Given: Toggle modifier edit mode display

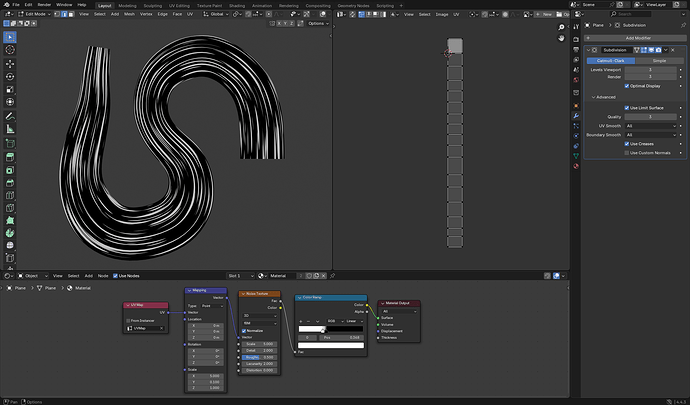Looking at the screenshot, I should [x=644, y=50].
